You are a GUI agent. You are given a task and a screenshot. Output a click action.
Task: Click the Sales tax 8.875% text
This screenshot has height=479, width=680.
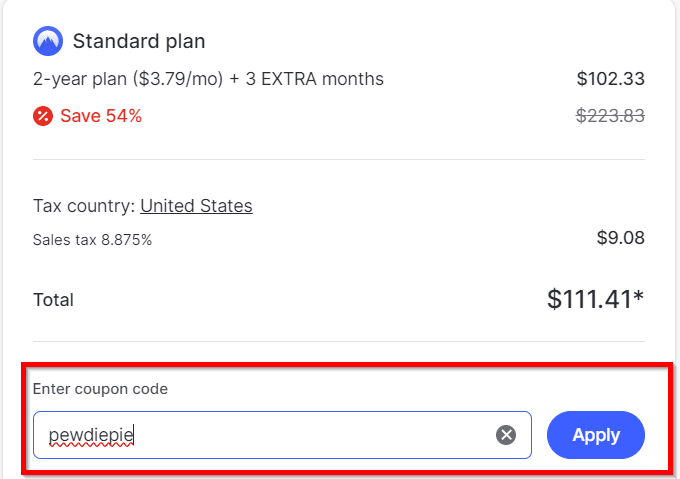(x=92, y=240)
